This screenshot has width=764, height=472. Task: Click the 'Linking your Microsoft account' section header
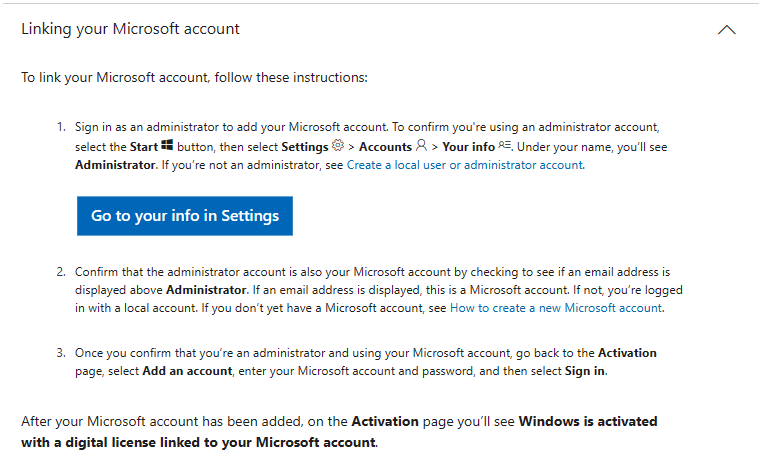131,29
